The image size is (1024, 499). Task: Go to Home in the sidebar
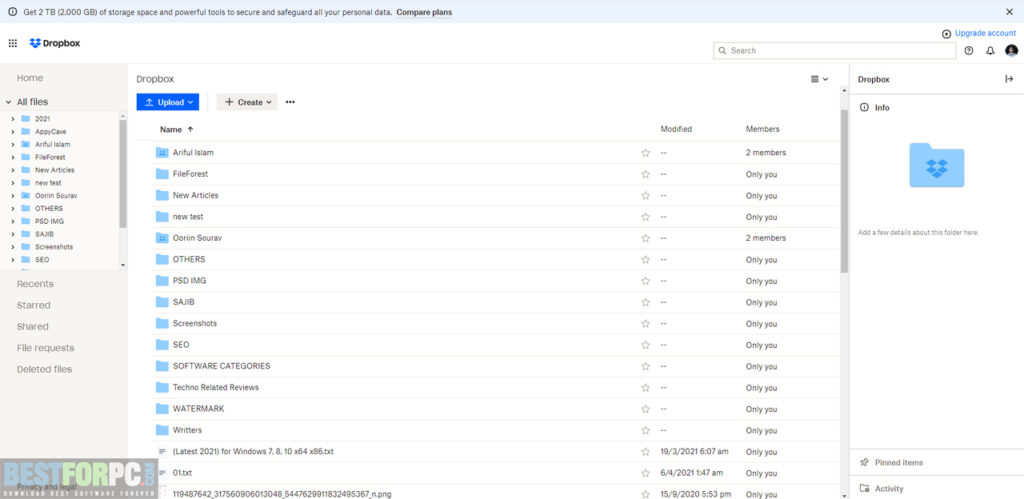pyautogui.click(x=30, y=78)
